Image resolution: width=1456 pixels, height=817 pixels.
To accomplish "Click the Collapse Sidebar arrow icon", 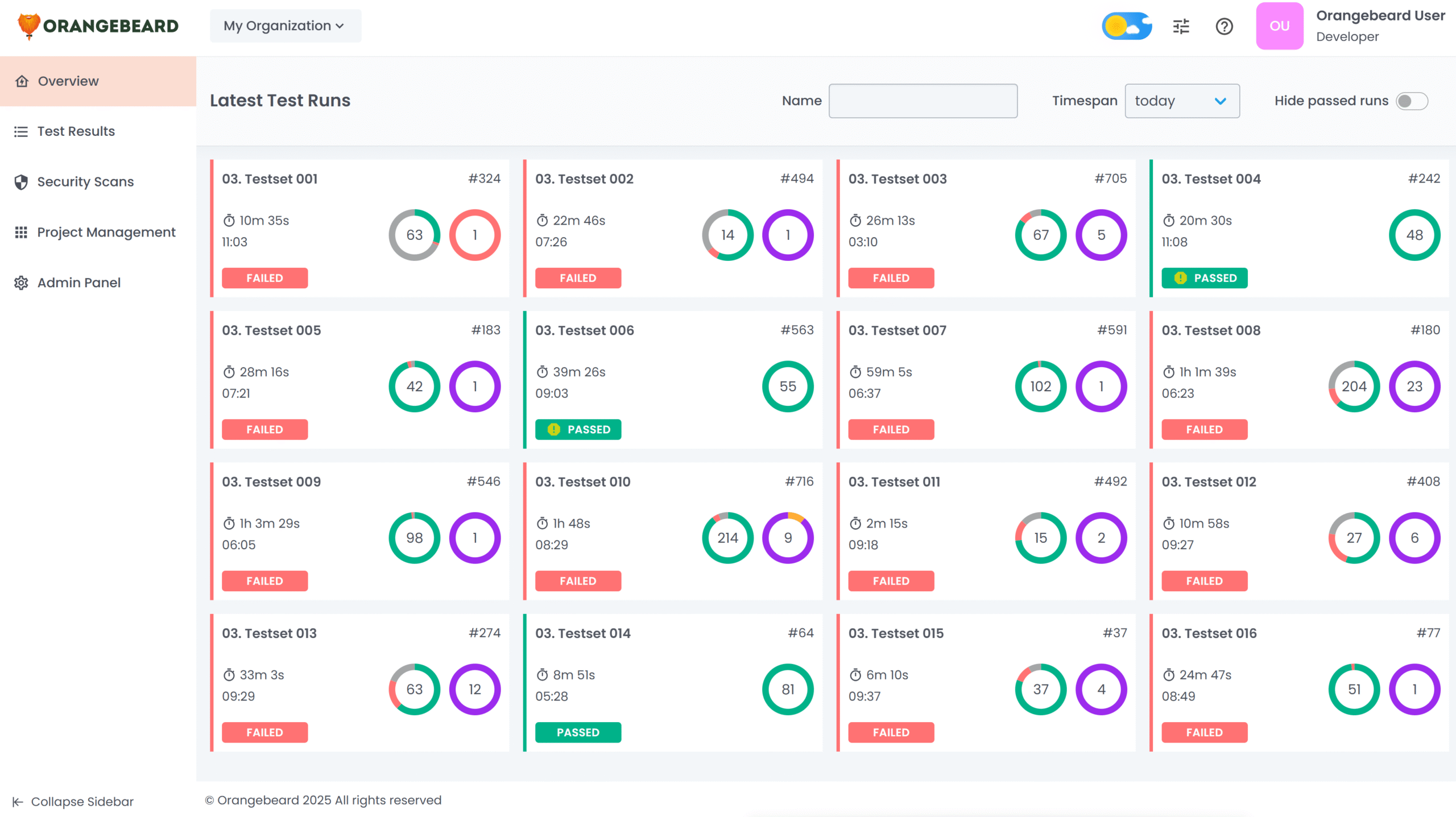I will (x=18, y=802).
